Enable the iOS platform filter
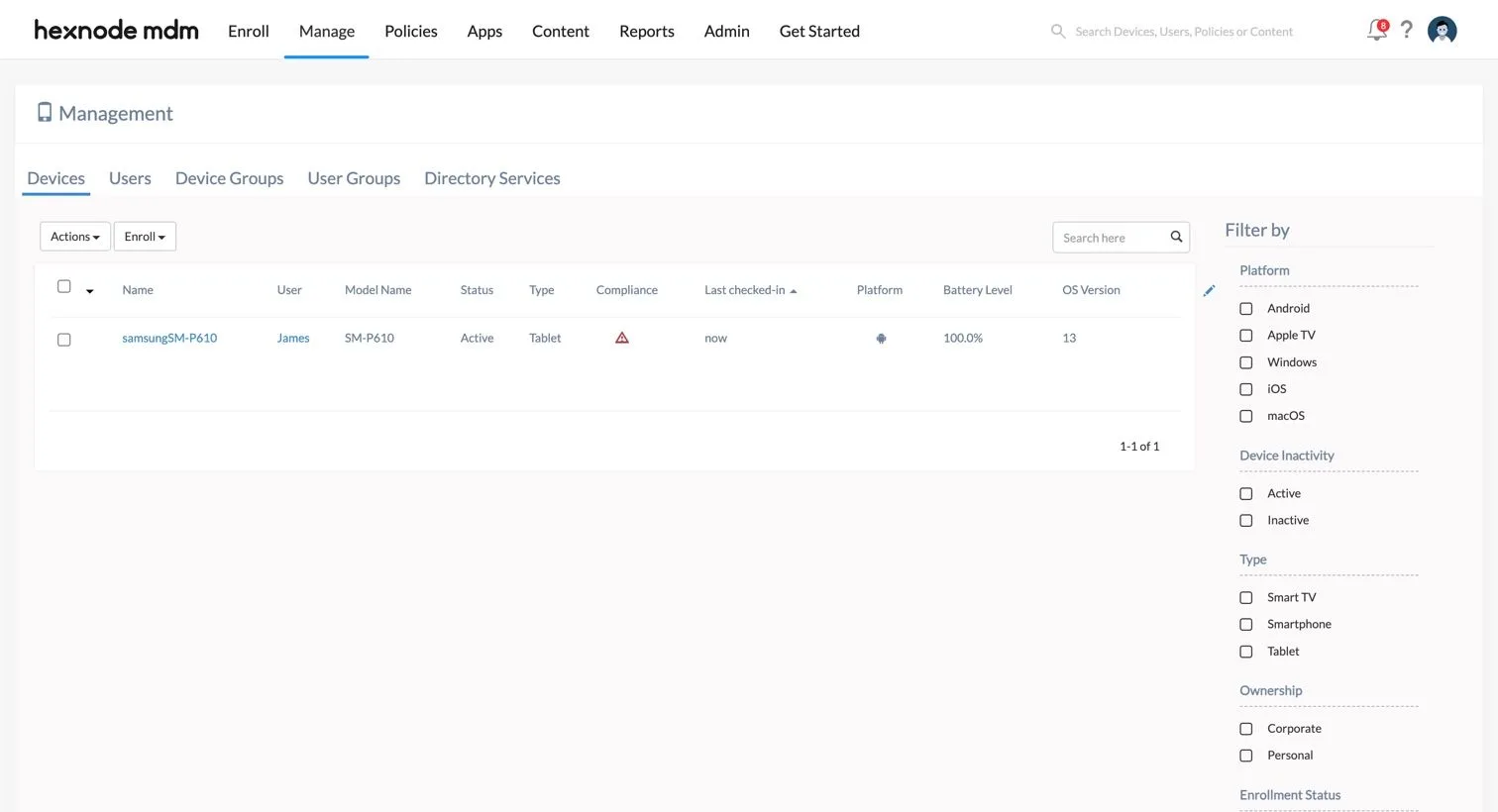 click(x=1246, y=389)
